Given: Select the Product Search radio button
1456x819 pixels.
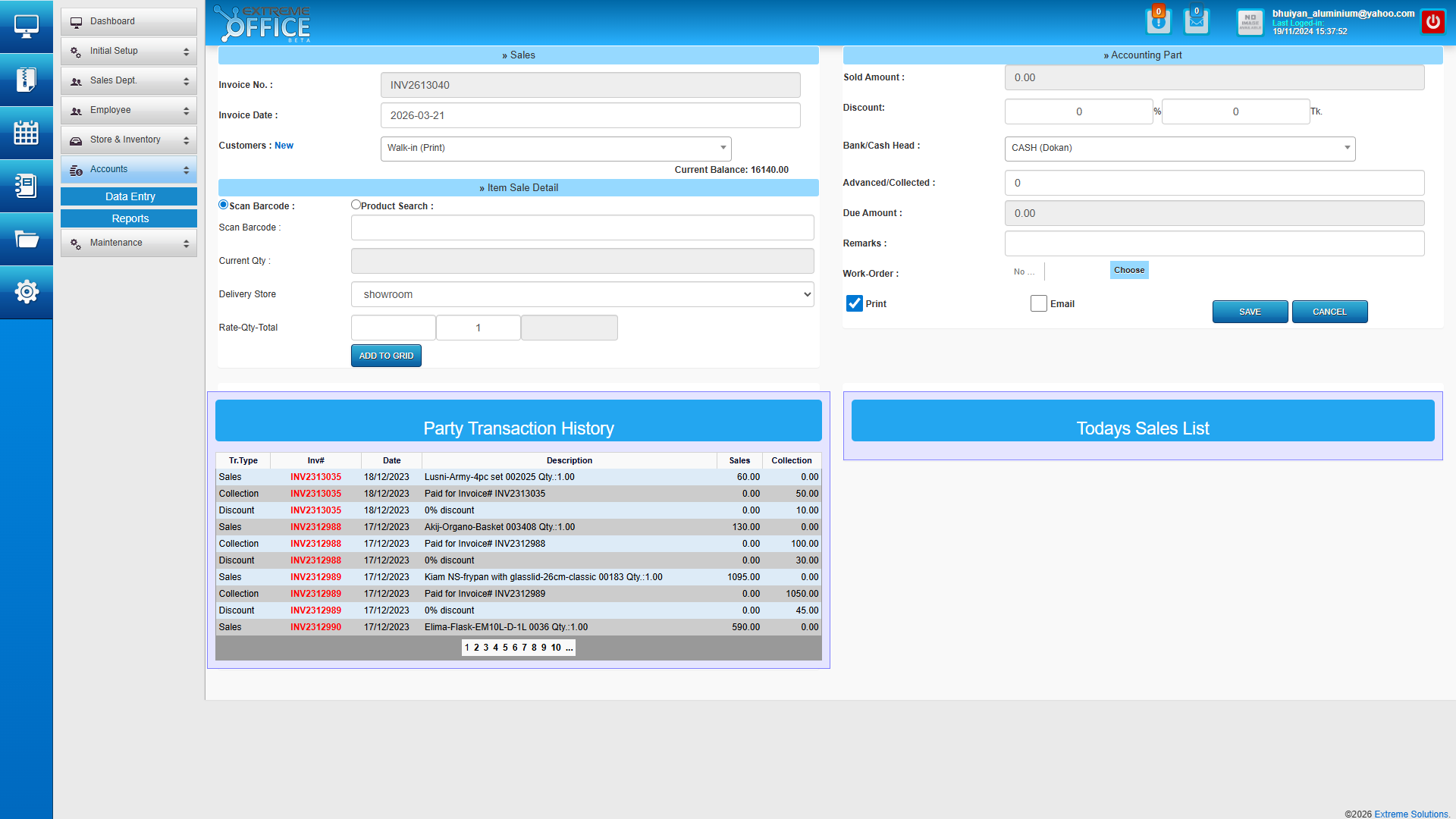Looking at the screenshot, I should tap(356, 205).
